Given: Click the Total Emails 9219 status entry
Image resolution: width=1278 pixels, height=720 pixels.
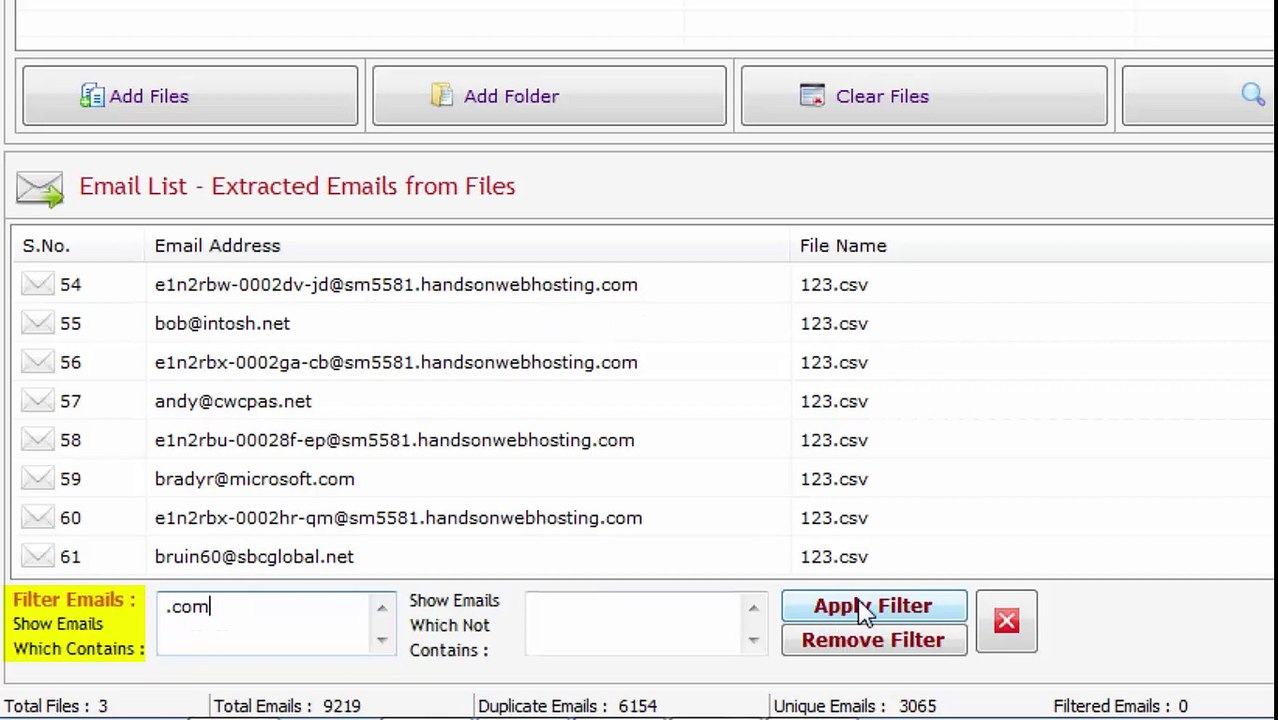Looking at the screenshot, I should (287, 706).
